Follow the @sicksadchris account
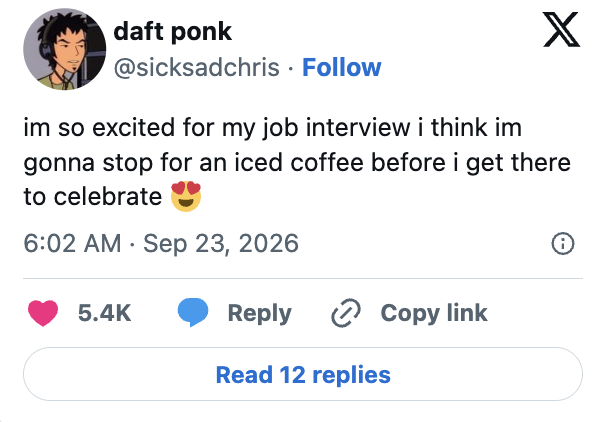This screenshot has height=422, width=600. click(x=342, y=67)
